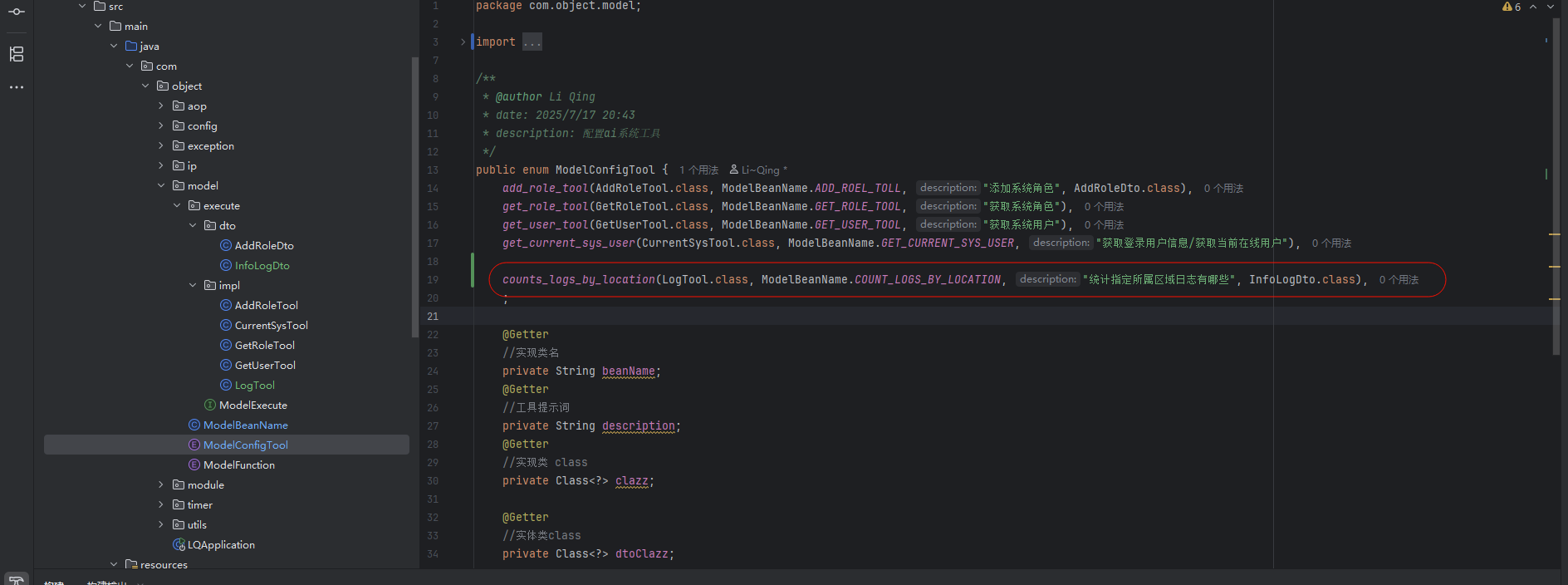Image resolution: width=1568 pixels, height=585 pixels.
Task: Collapse the dto package
Action: click(193, 226)
